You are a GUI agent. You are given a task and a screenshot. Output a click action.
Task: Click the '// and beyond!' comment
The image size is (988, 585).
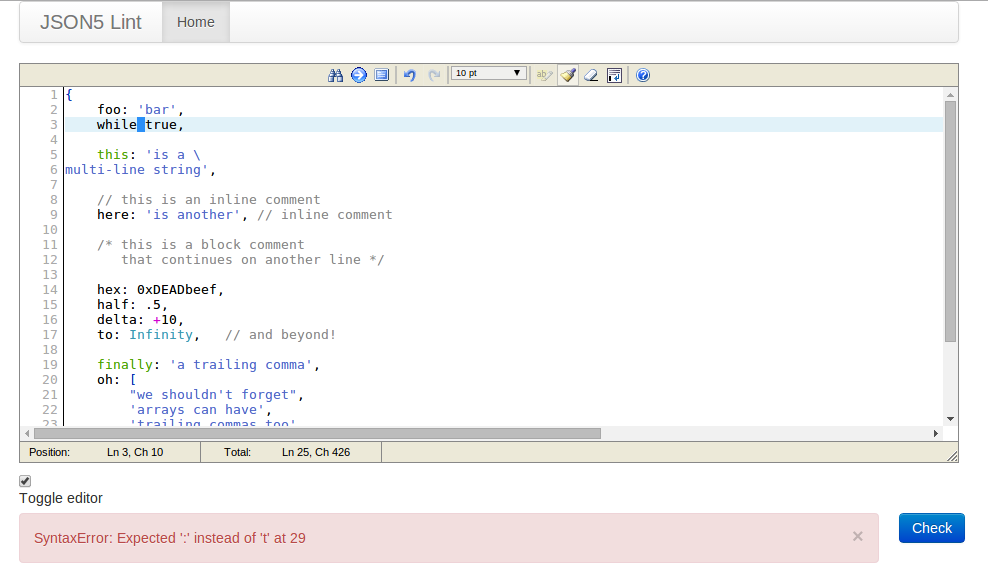pos(280,335)
